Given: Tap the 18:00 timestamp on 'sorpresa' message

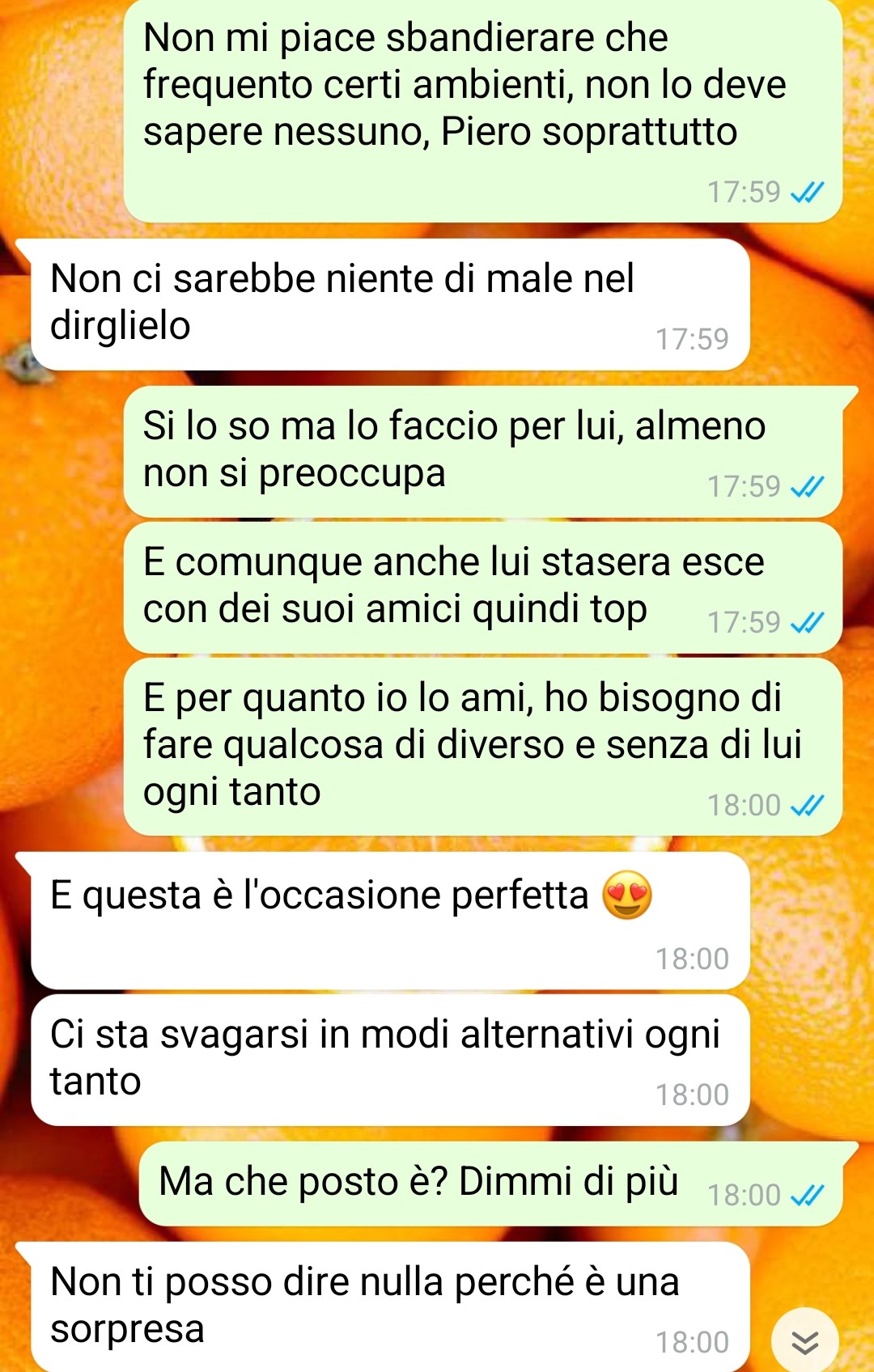Looking at the screenshot, I should coord(692,1342).
